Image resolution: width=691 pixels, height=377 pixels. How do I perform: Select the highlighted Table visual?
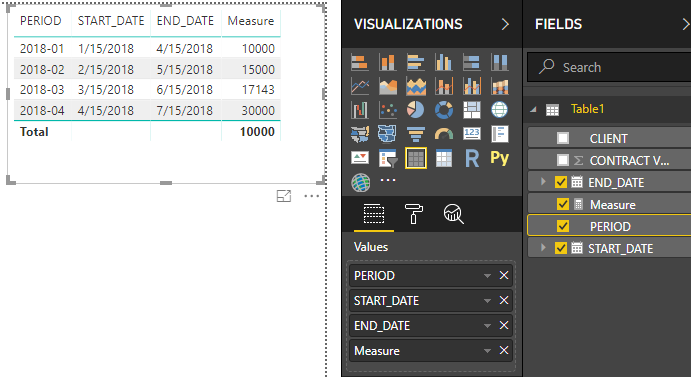click(x=416, y=158)
